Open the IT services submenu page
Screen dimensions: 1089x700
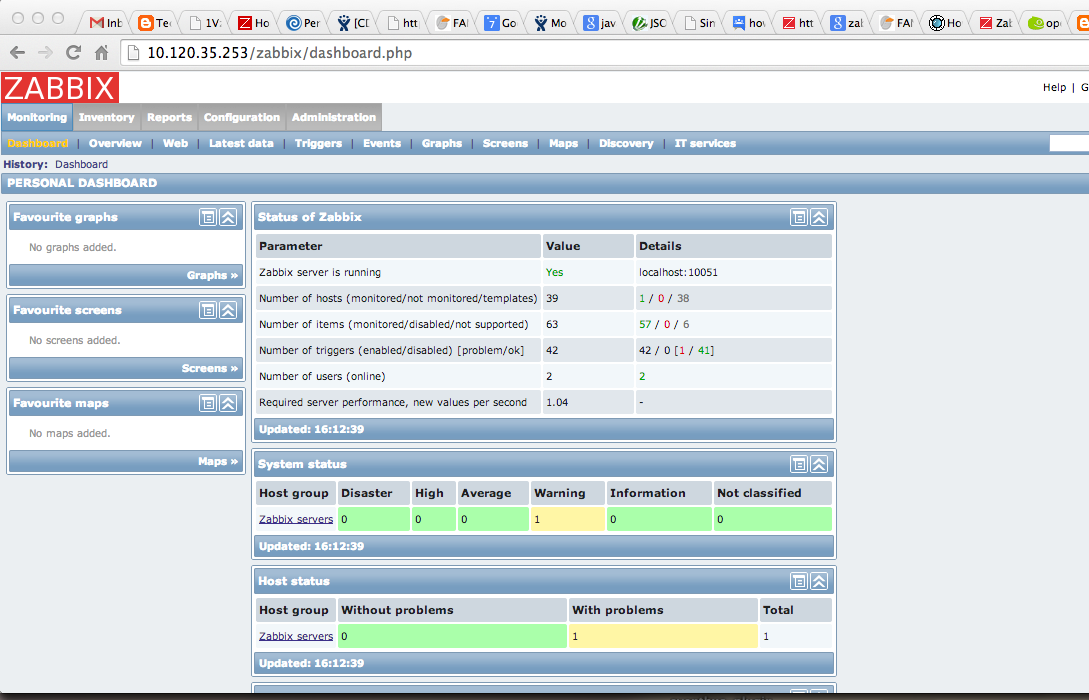[x=705, y=144]
